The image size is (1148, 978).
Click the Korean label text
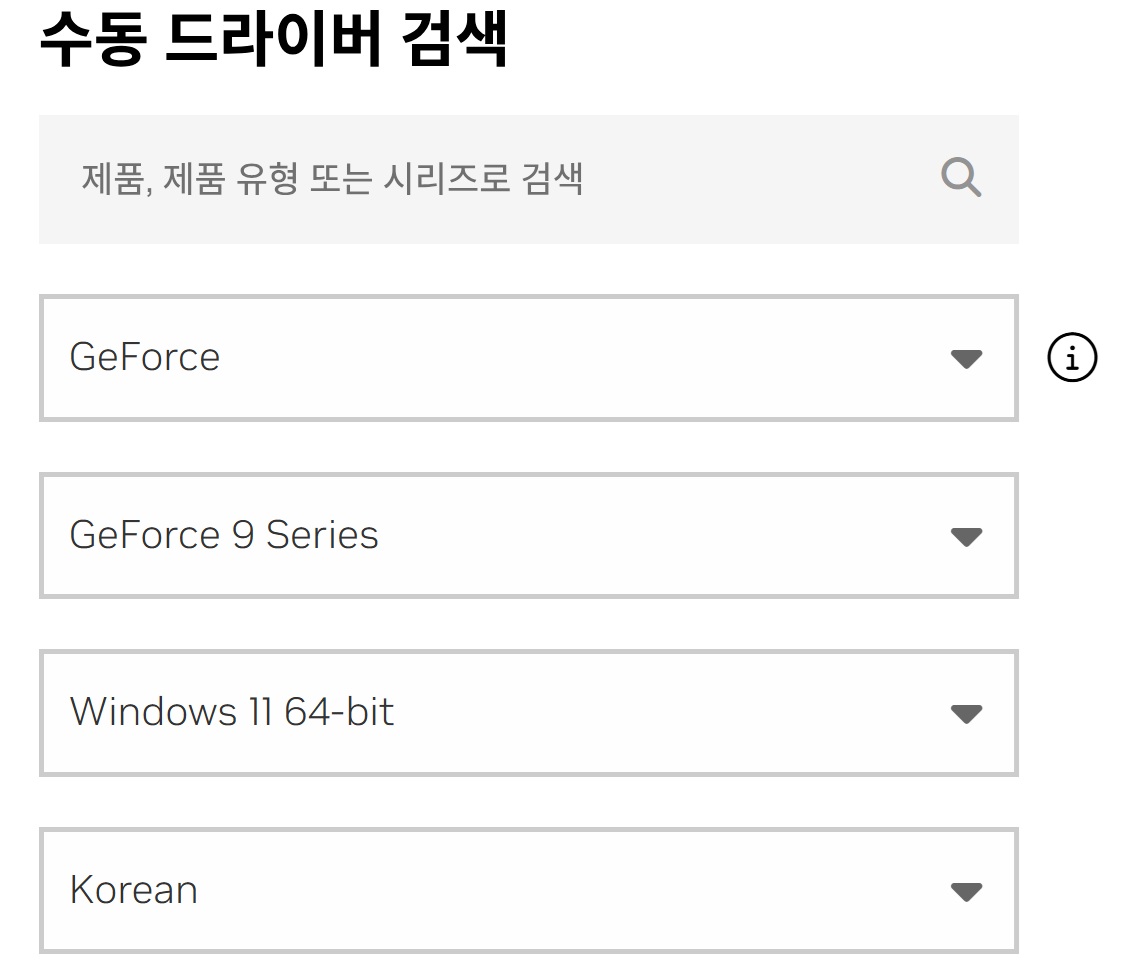(134, 890)
